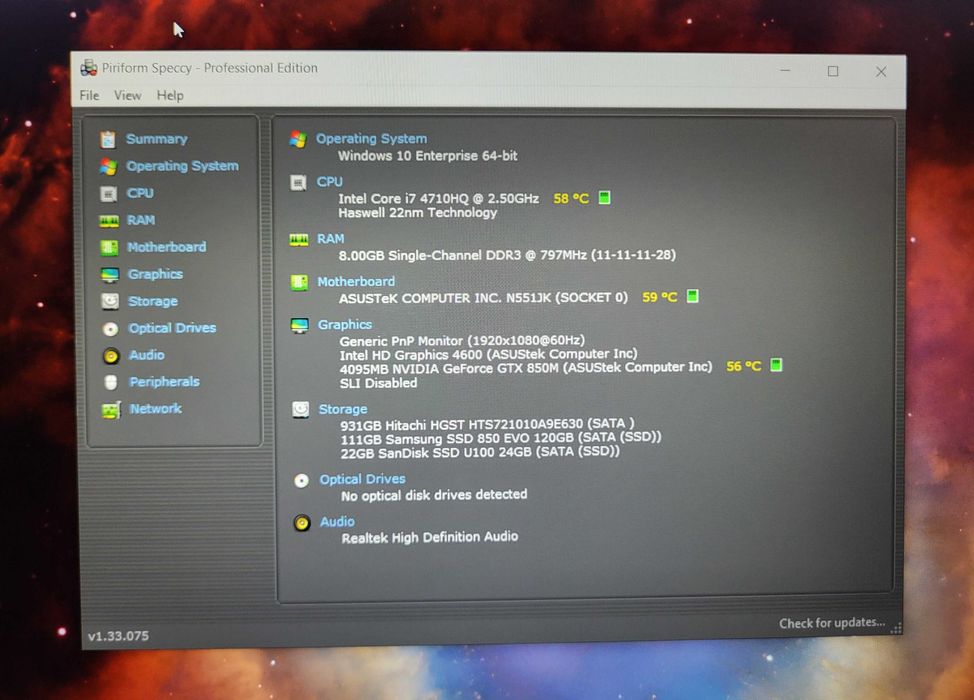Select CPU section in the sidebar
Viewport: 974px width, 700px height.
(140, 193)
